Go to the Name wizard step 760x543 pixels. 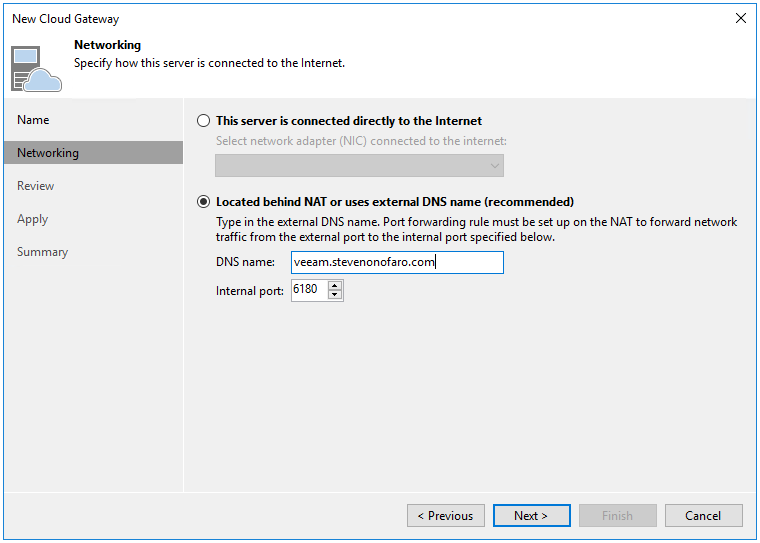click(33, 120)
